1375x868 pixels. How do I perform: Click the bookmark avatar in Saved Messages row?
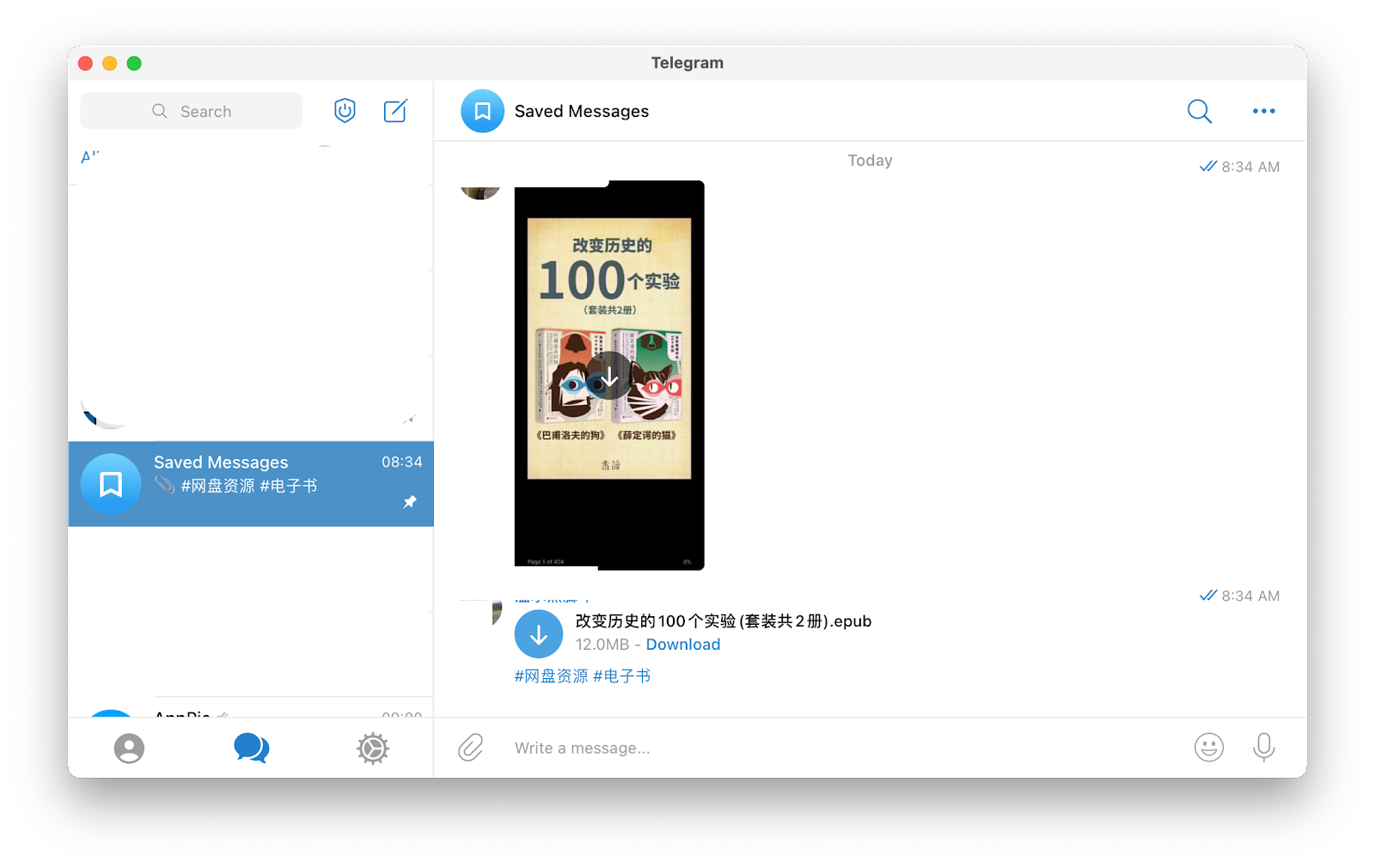pos(111,484)
